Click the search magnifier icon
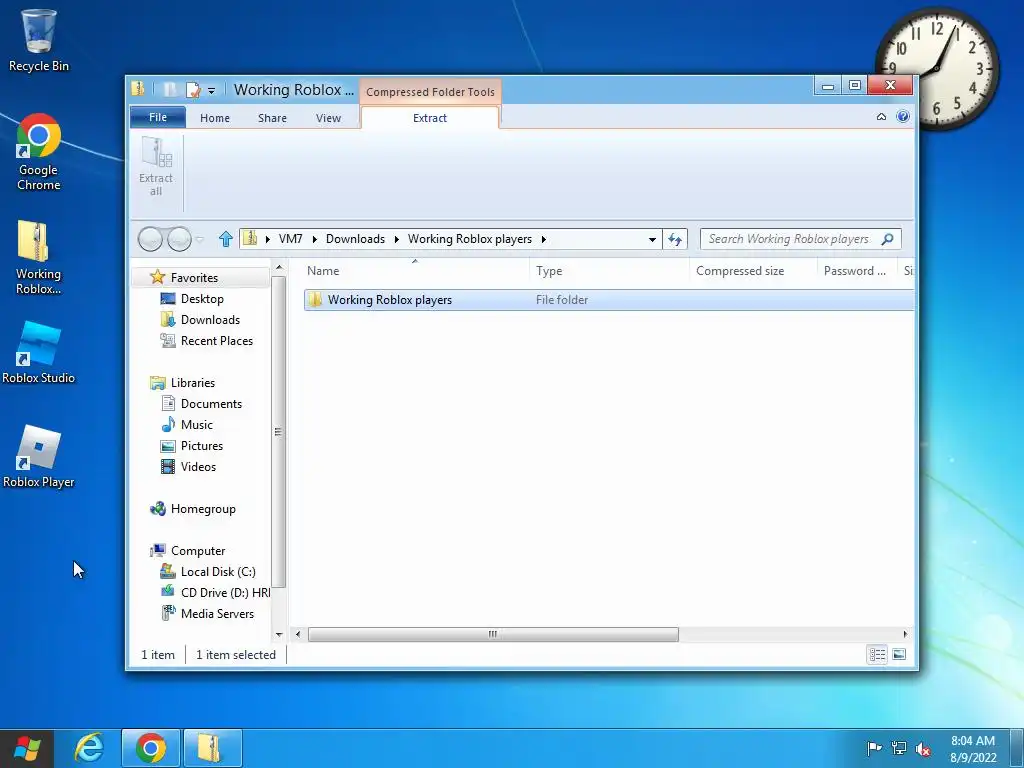 pos(888,239)
